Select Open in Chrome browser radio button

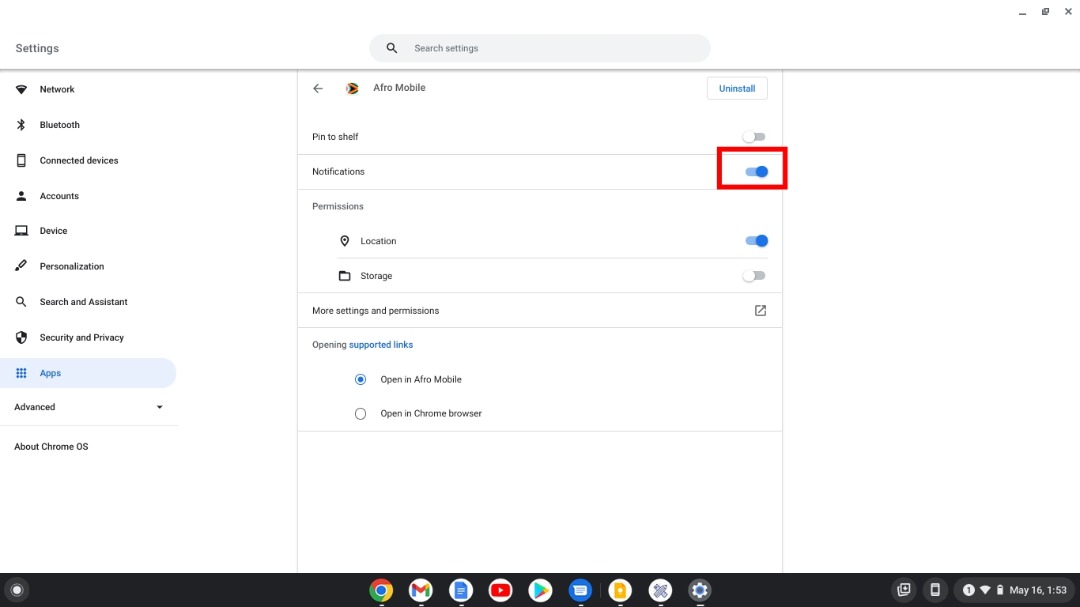pyautogui.click(x=360, y=414)
